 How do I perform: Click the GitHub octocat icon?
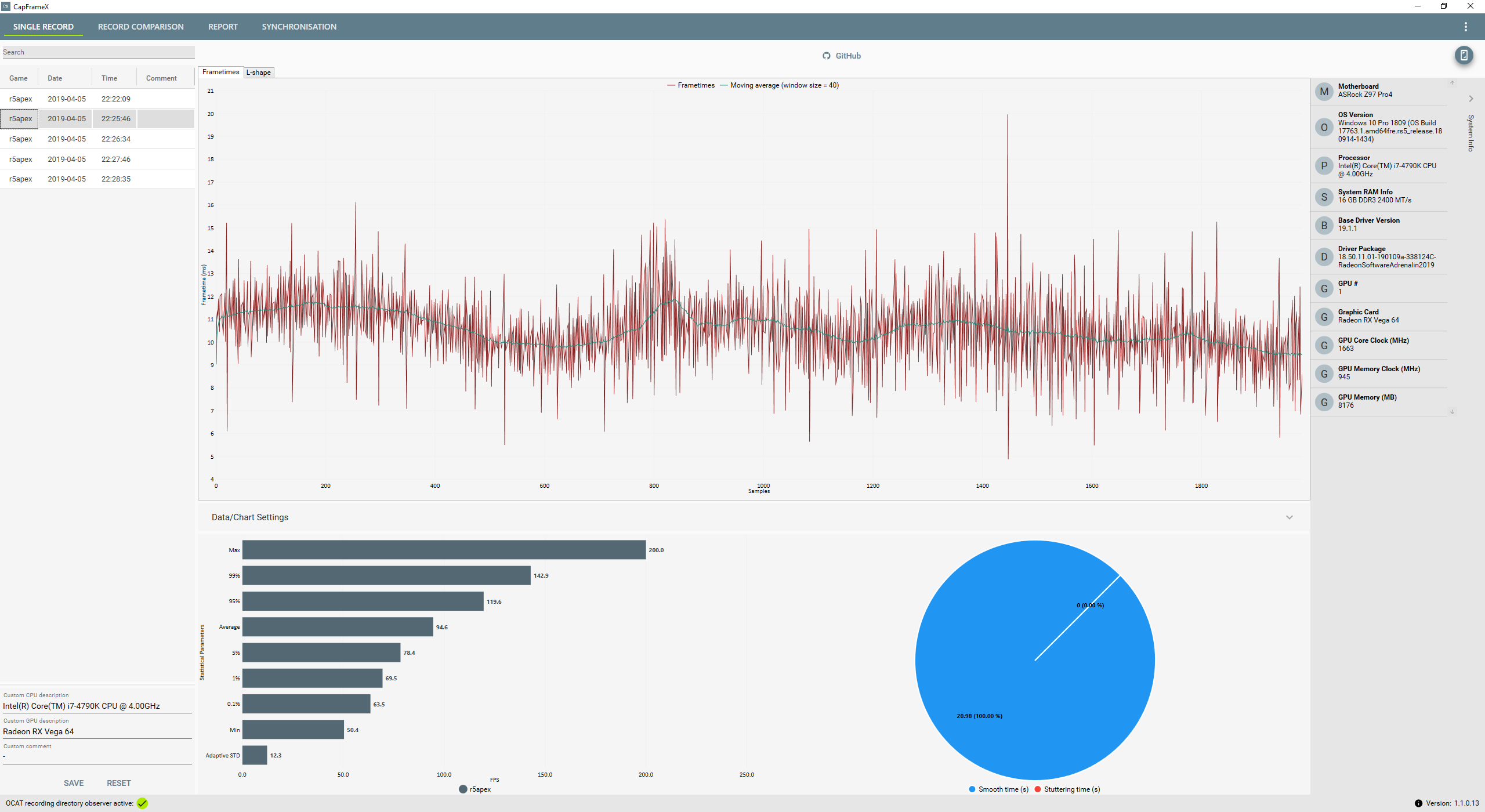tap(826, 56)
